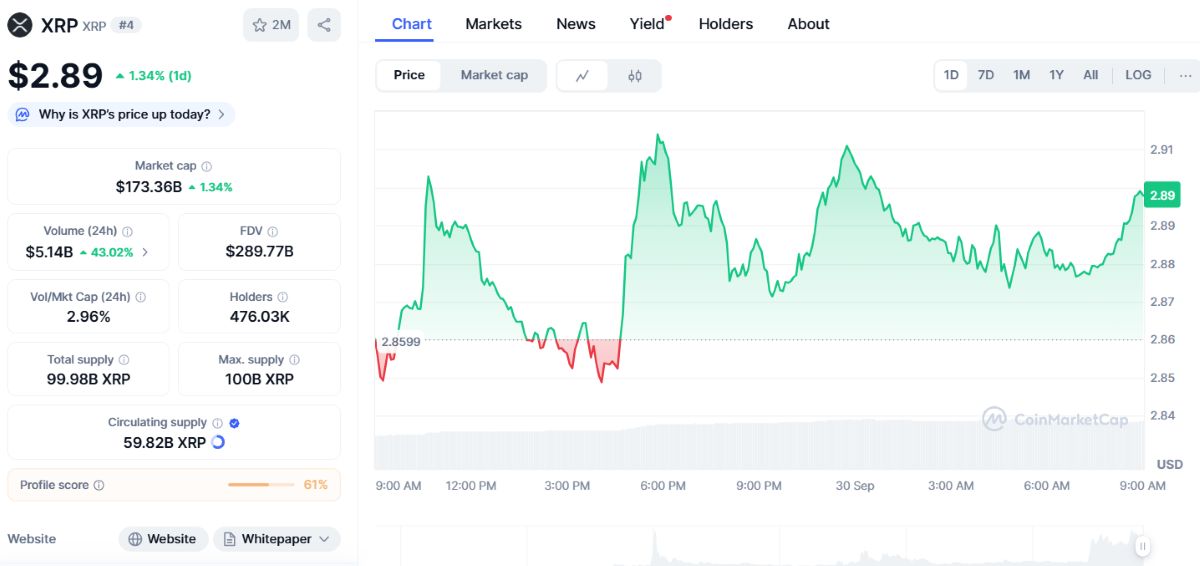Click the $289.77B FDV value

(260, 251)
